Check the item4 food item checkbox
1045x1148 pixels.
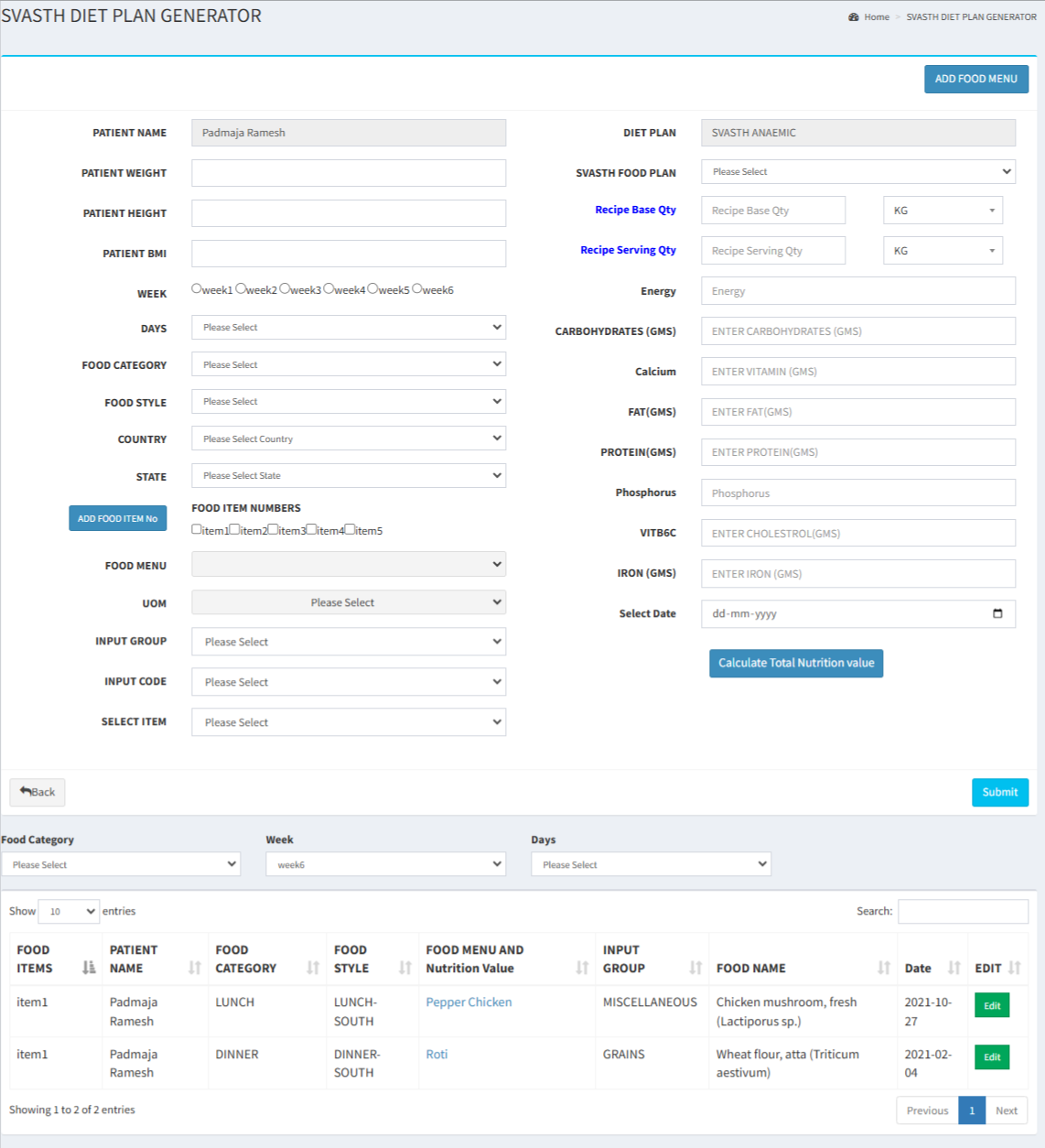click(x=312, y=529)
